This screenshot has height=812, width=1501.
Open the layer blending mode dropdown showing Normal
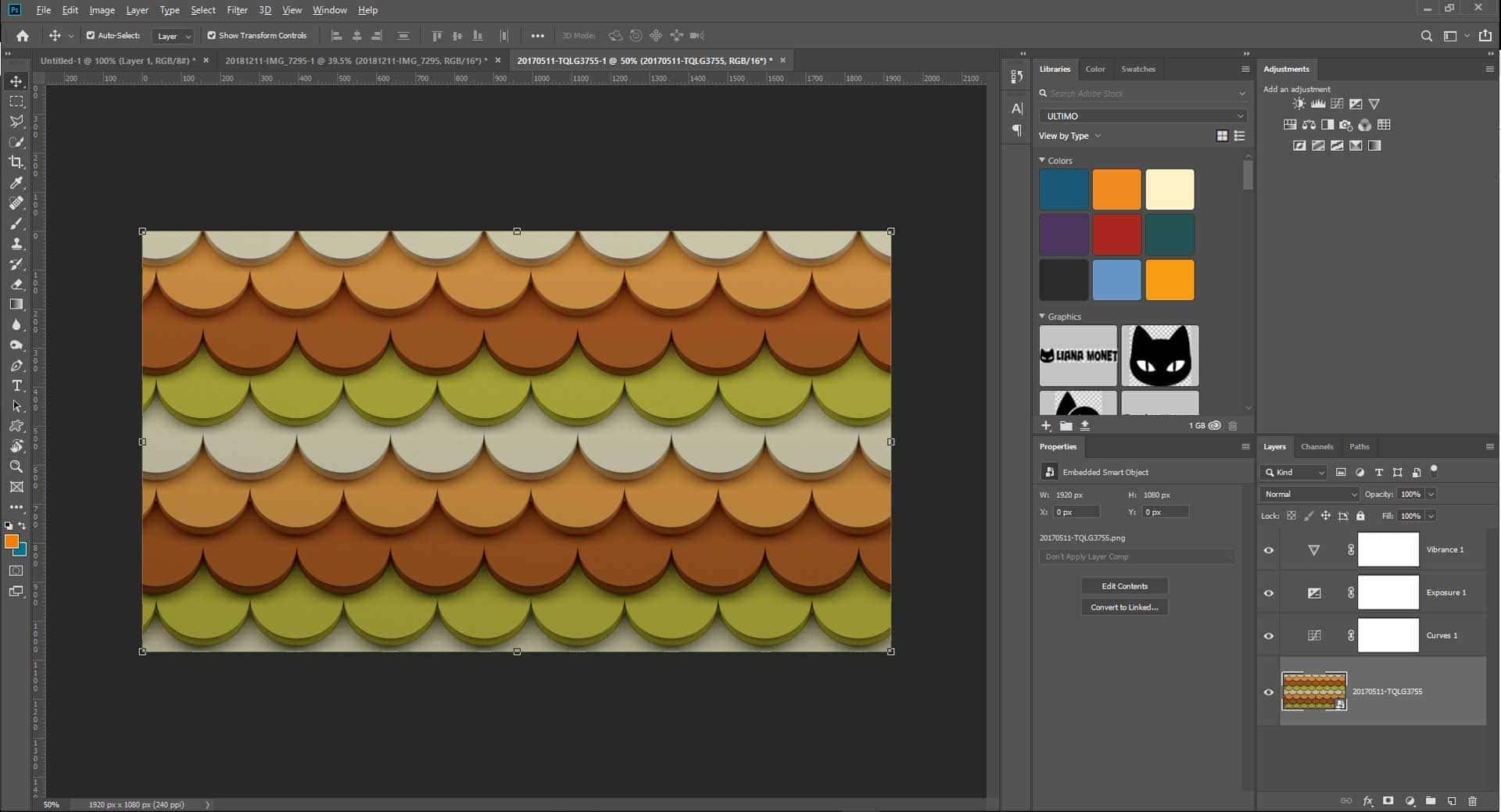pyautogui.click(x=1309, y=494)
